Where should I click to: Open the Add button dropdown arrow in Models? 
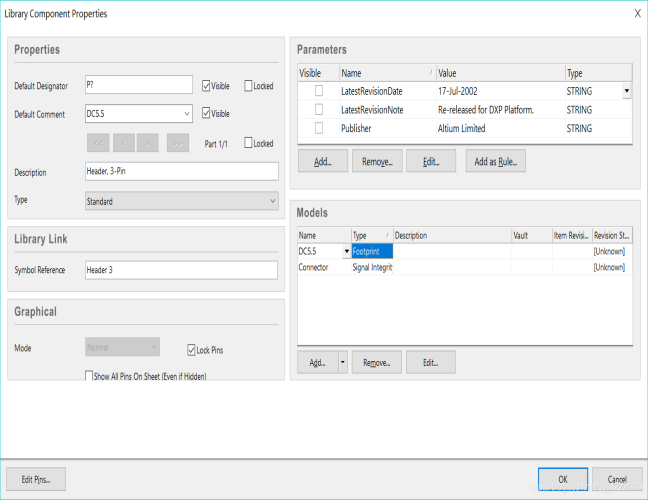tap(342, 362)
